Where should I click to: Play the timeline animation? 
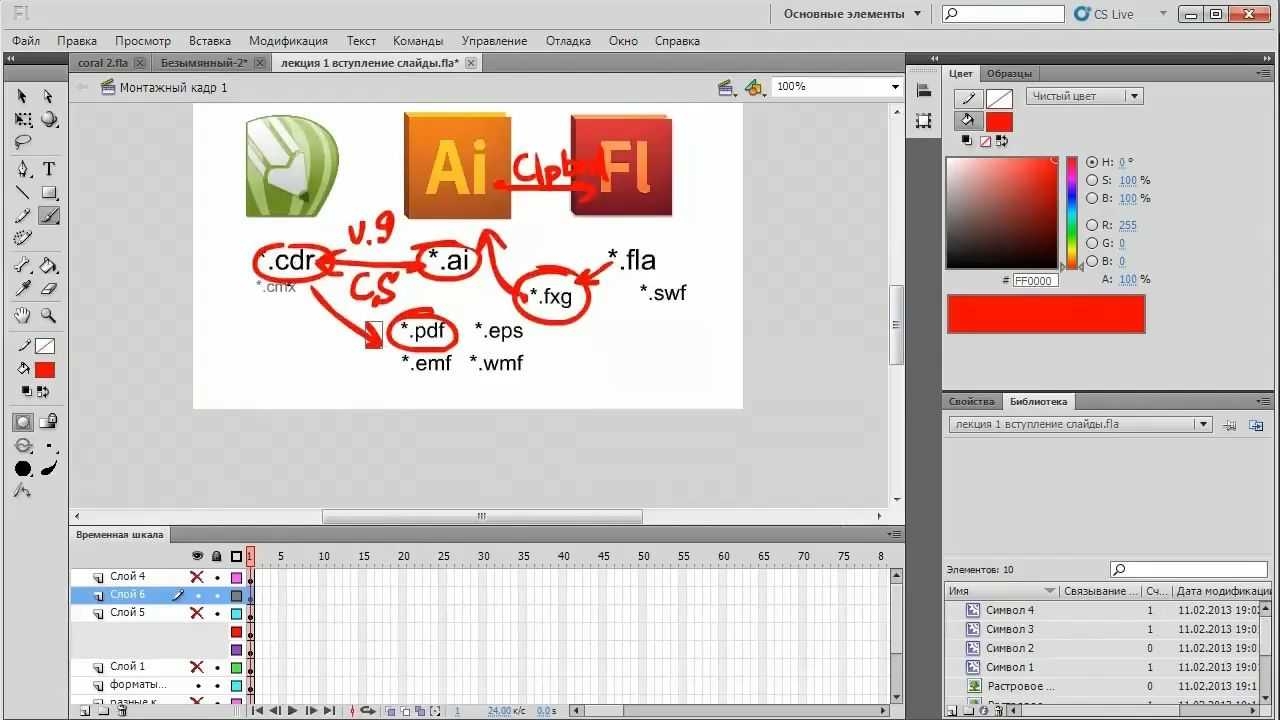293,711
